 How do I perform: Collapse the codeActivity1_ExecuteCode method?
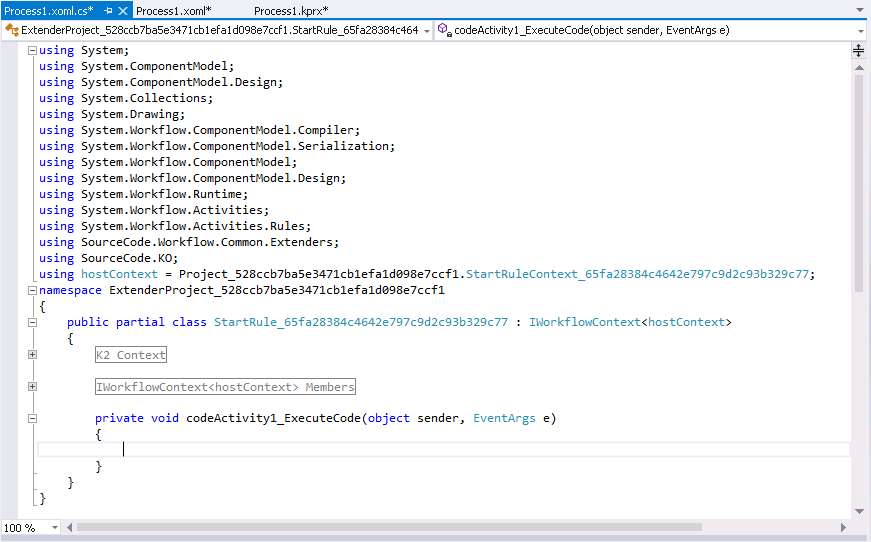(x=32, y=419)
